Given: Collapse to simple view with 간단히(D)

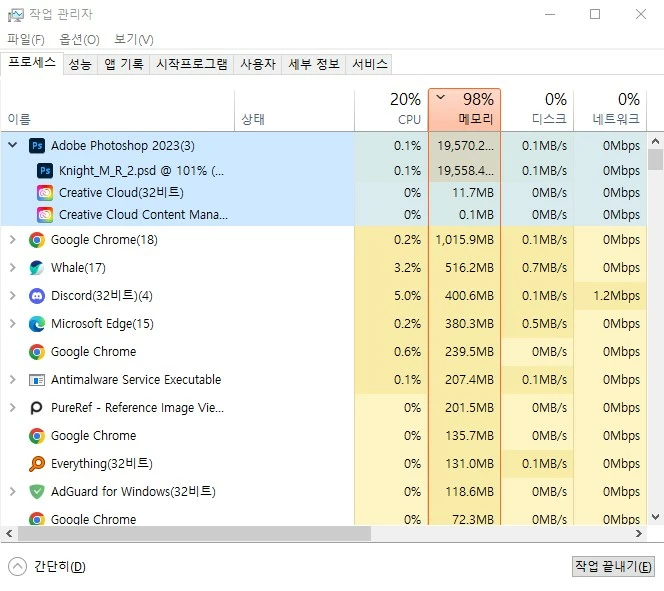Looking at the screenshot, I should (47, 566).
